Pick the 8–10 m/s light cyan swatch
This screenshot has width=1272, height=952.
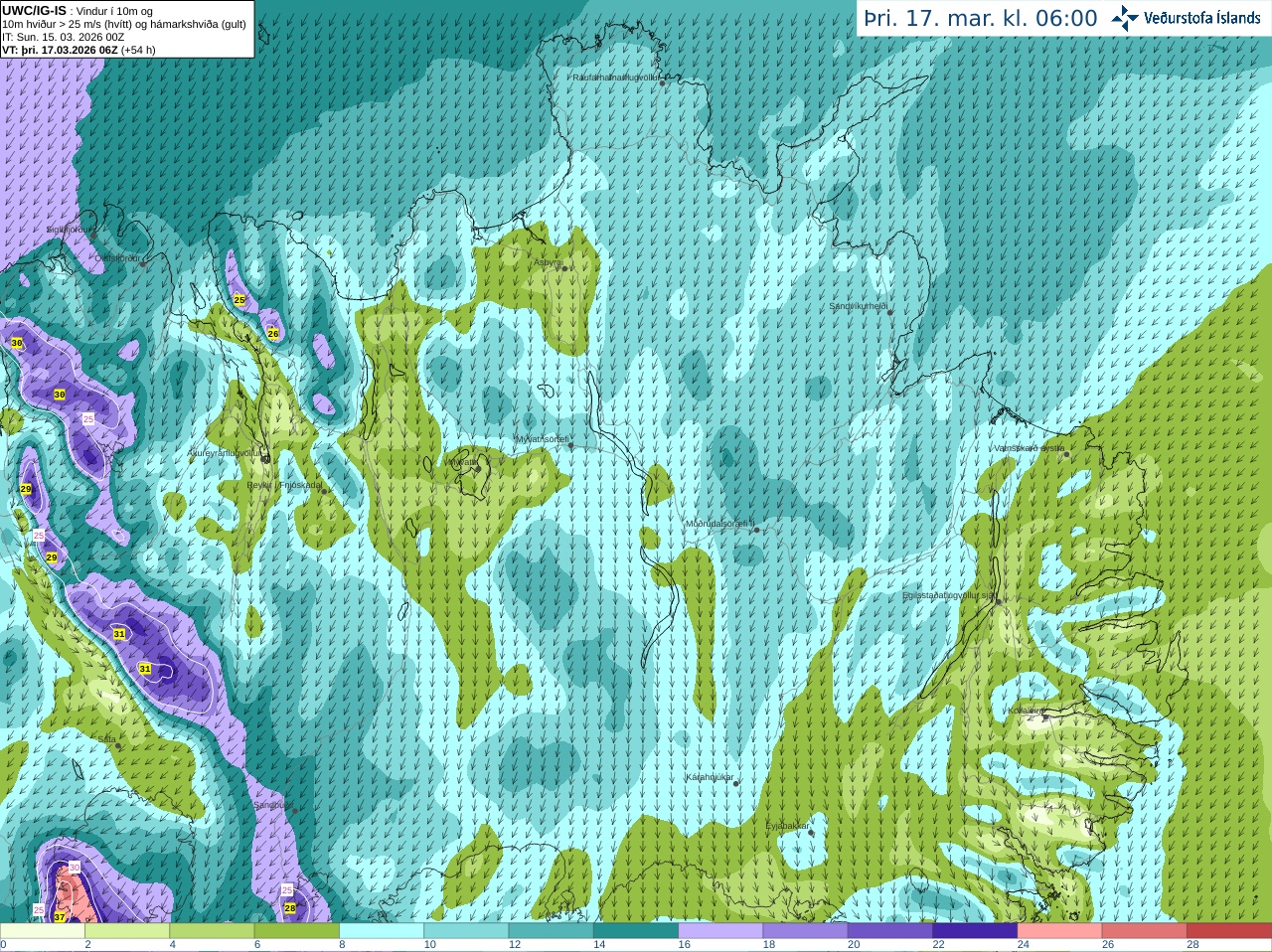(382, 931)
